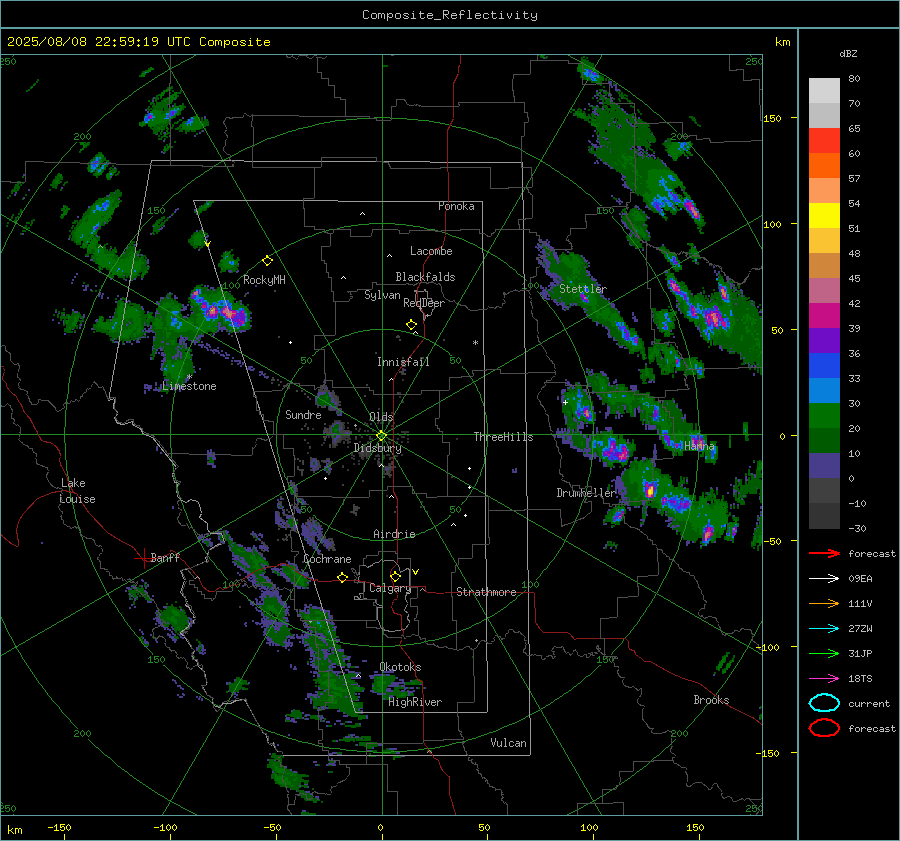The width and height of the screenshot is (900, 841).
Task: Select the orange 60-57 dBZ color band
Action: pos(824,166)
